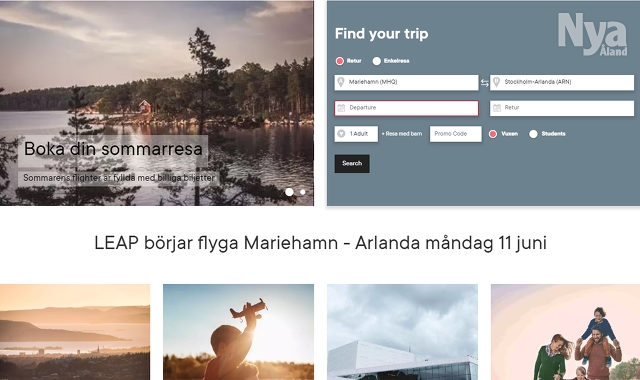This screenshot has width=640, height=380.
Task: Click the Search button
Action: (352, 163)
